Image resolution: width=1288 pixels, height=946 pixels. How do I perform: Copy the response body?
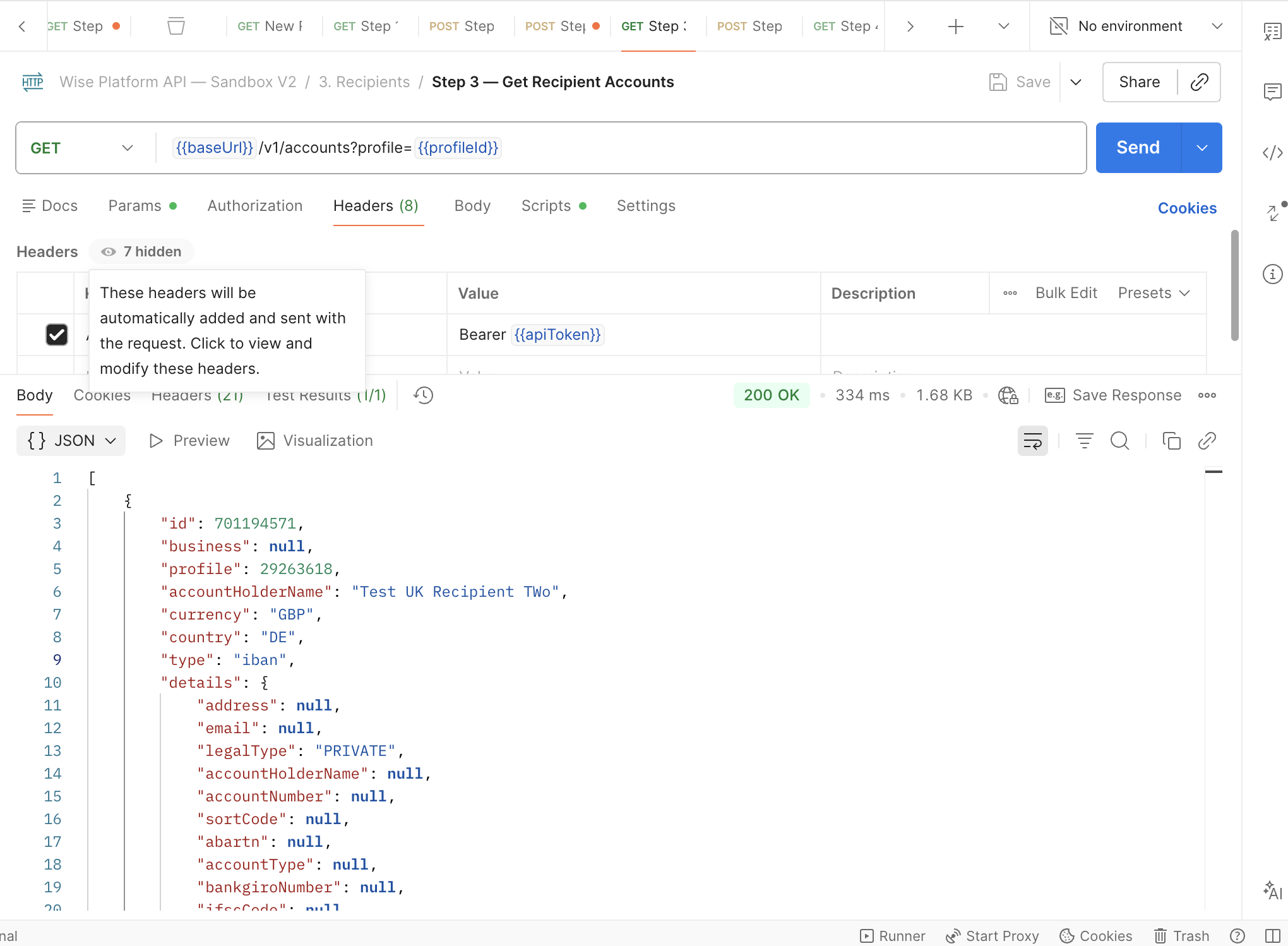[x=1172, y=441]
